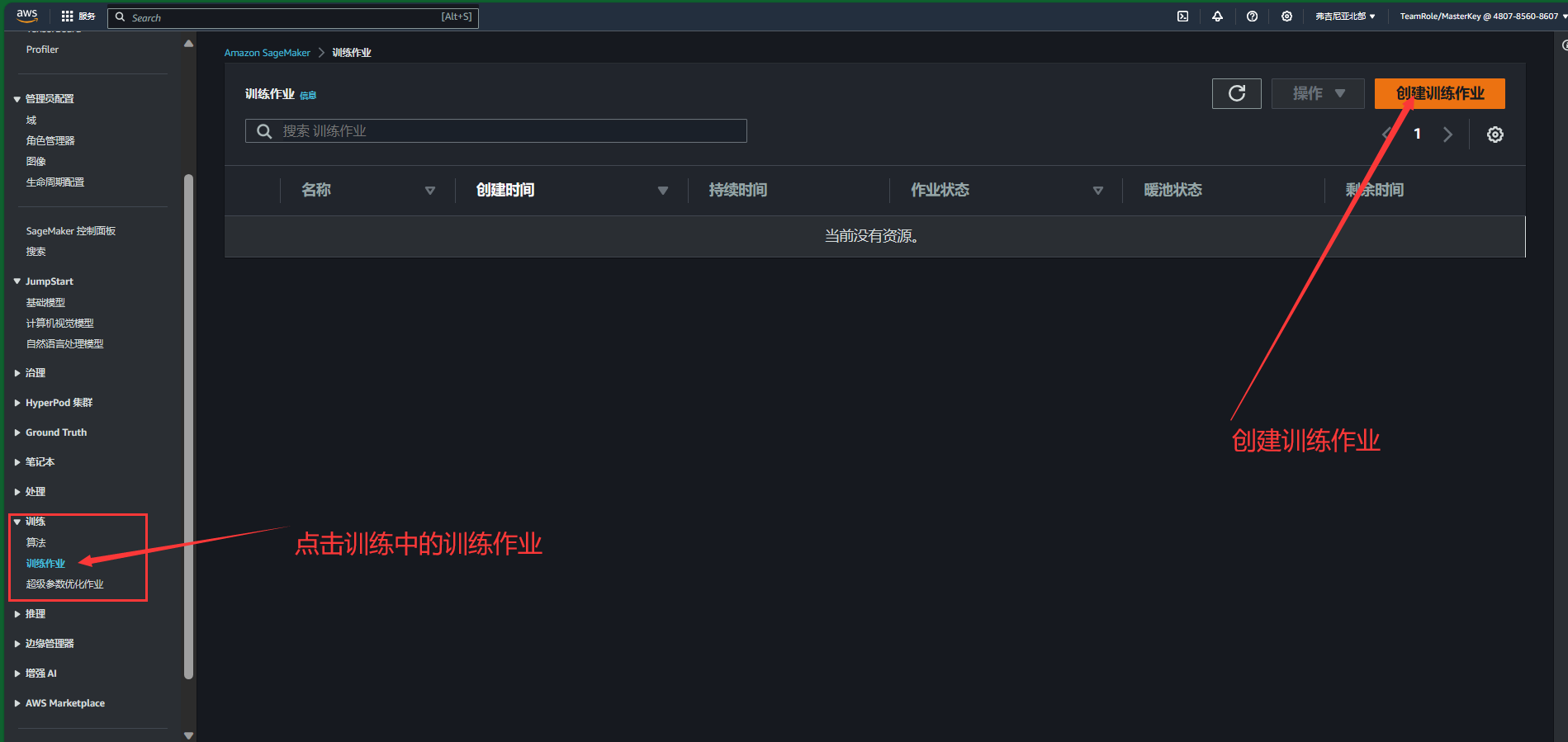Open SageMaker 控制面板 in sidebar
The image size is (1568, 742).
click(x=71, y=231)
